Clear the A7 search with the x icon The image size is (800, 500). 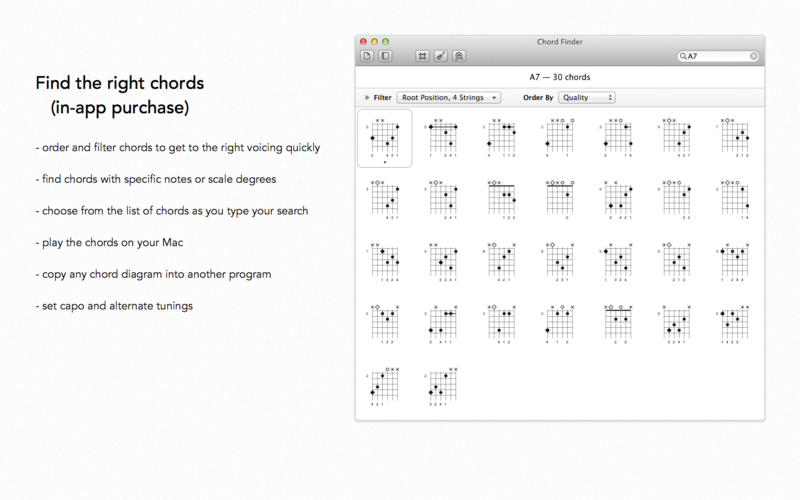[x=754, y=56]
